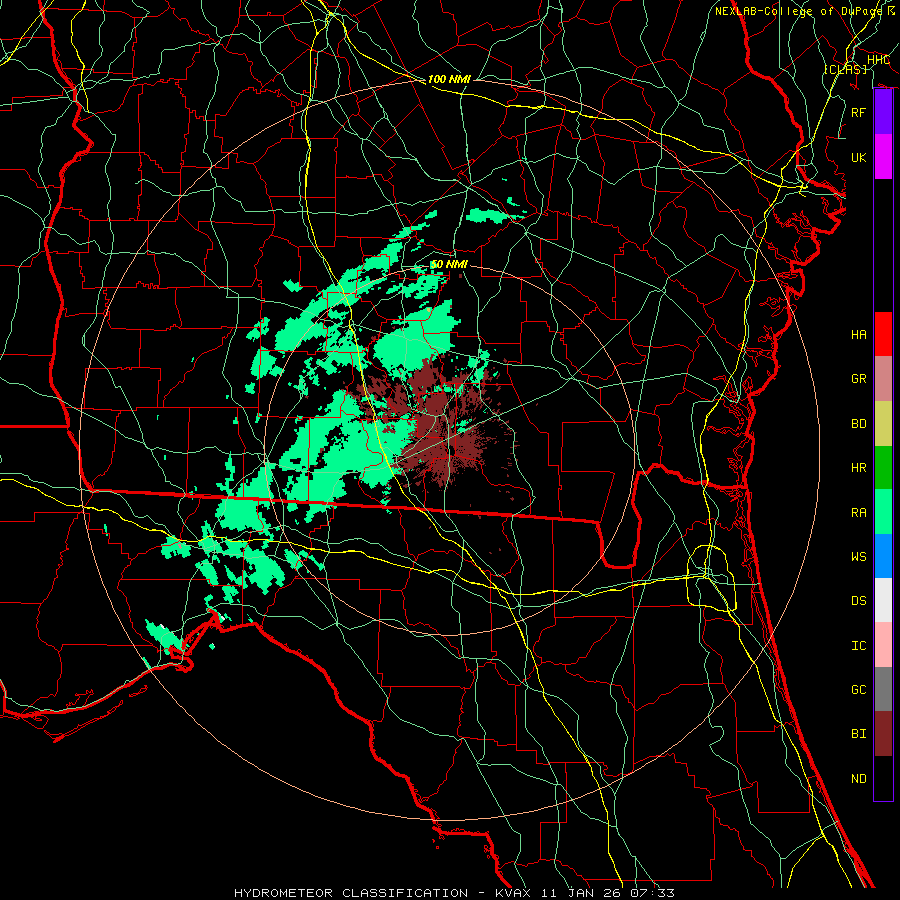
Task: Click the 50 NMI range ring label
Action: tap(449, 264)
